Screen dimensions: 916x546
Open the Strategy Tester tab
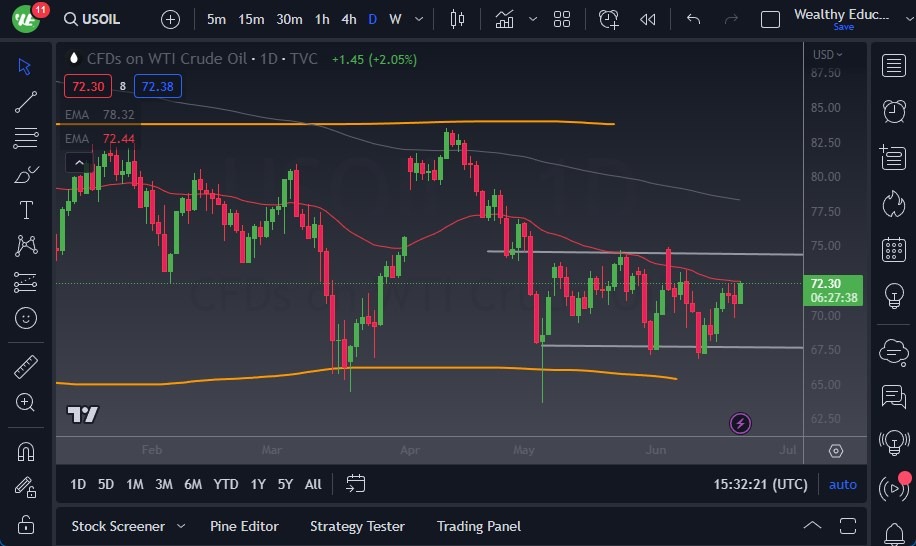[357, 526]
